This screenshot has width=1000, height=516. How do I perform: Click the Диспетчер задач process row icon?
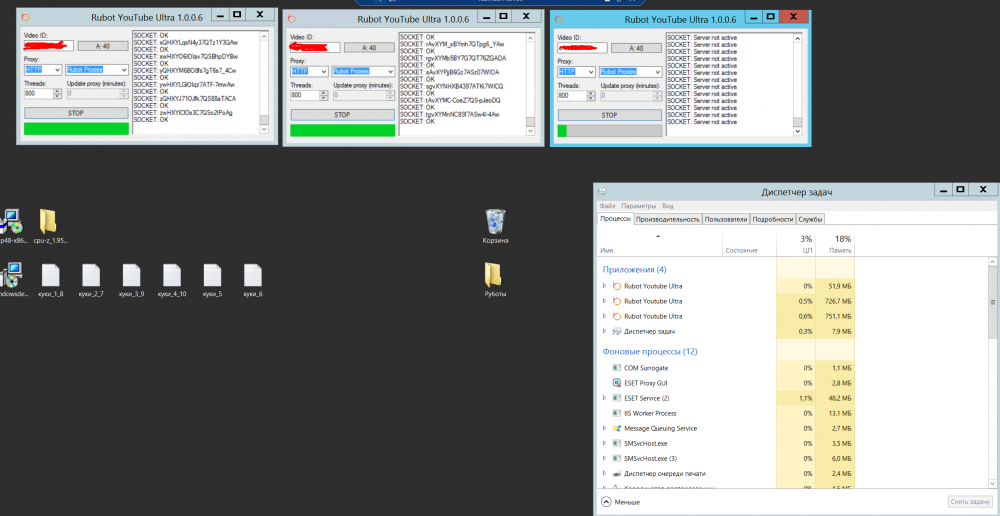(x=617, y=332)
